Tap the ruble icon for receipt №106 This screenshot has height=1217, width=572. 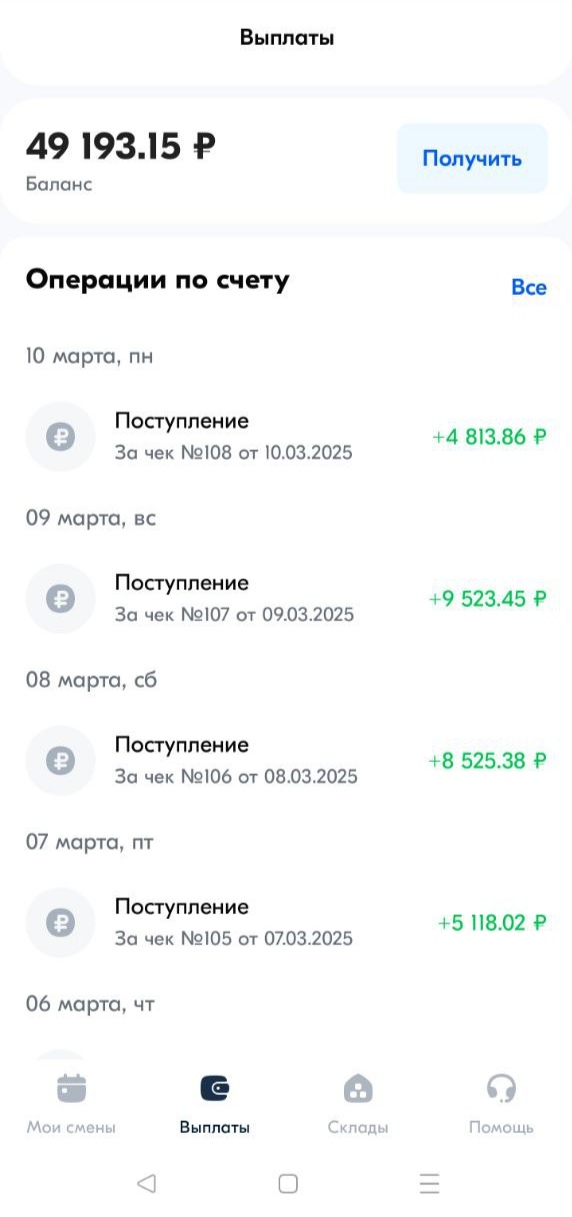point(60,761)
